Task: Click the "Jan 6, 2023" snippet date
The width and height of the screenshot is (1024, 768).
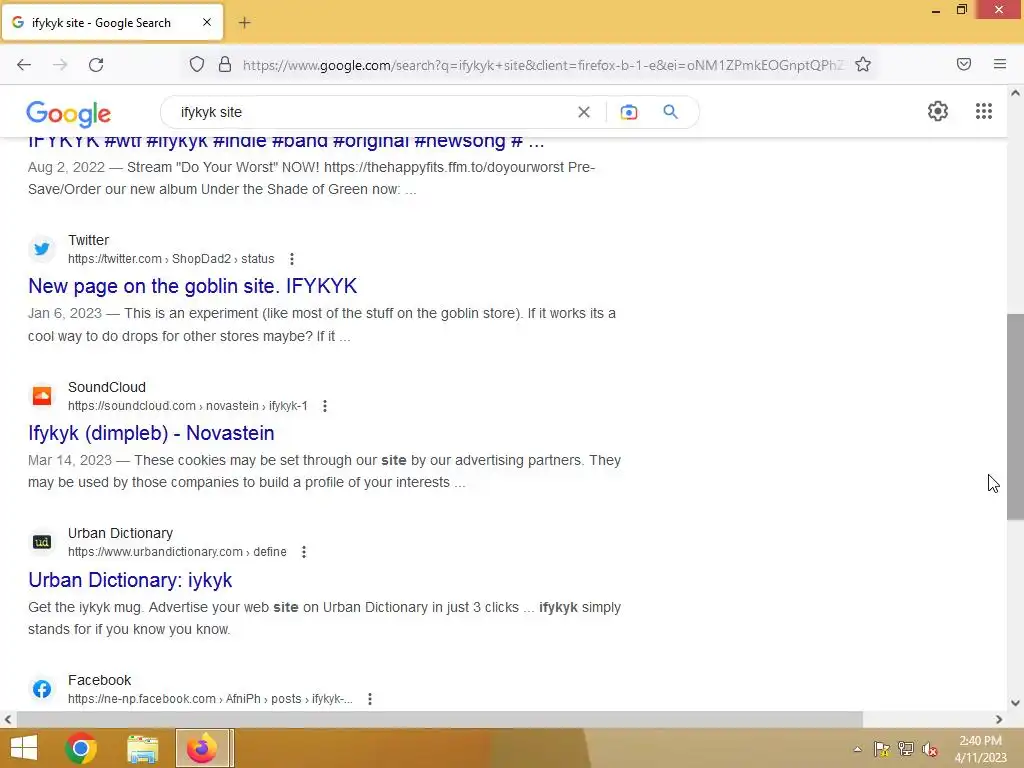Action: (x=65, y=313)
